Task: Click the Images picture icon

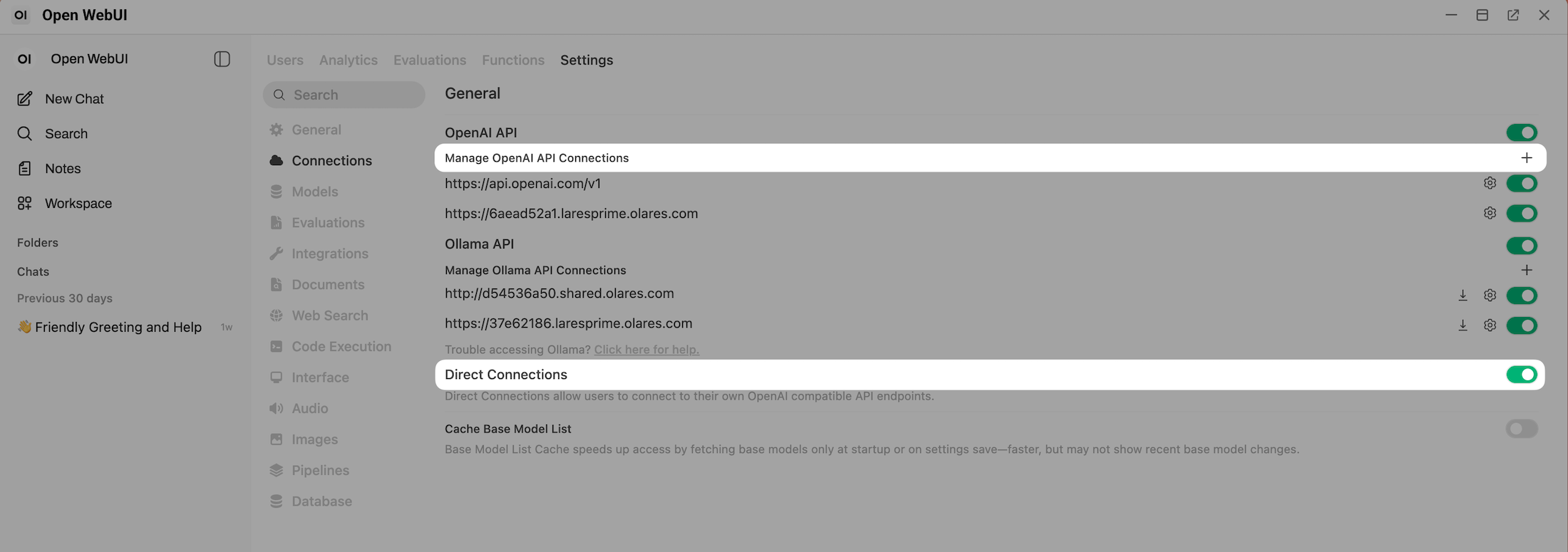Action: click(x=277, y=439)
